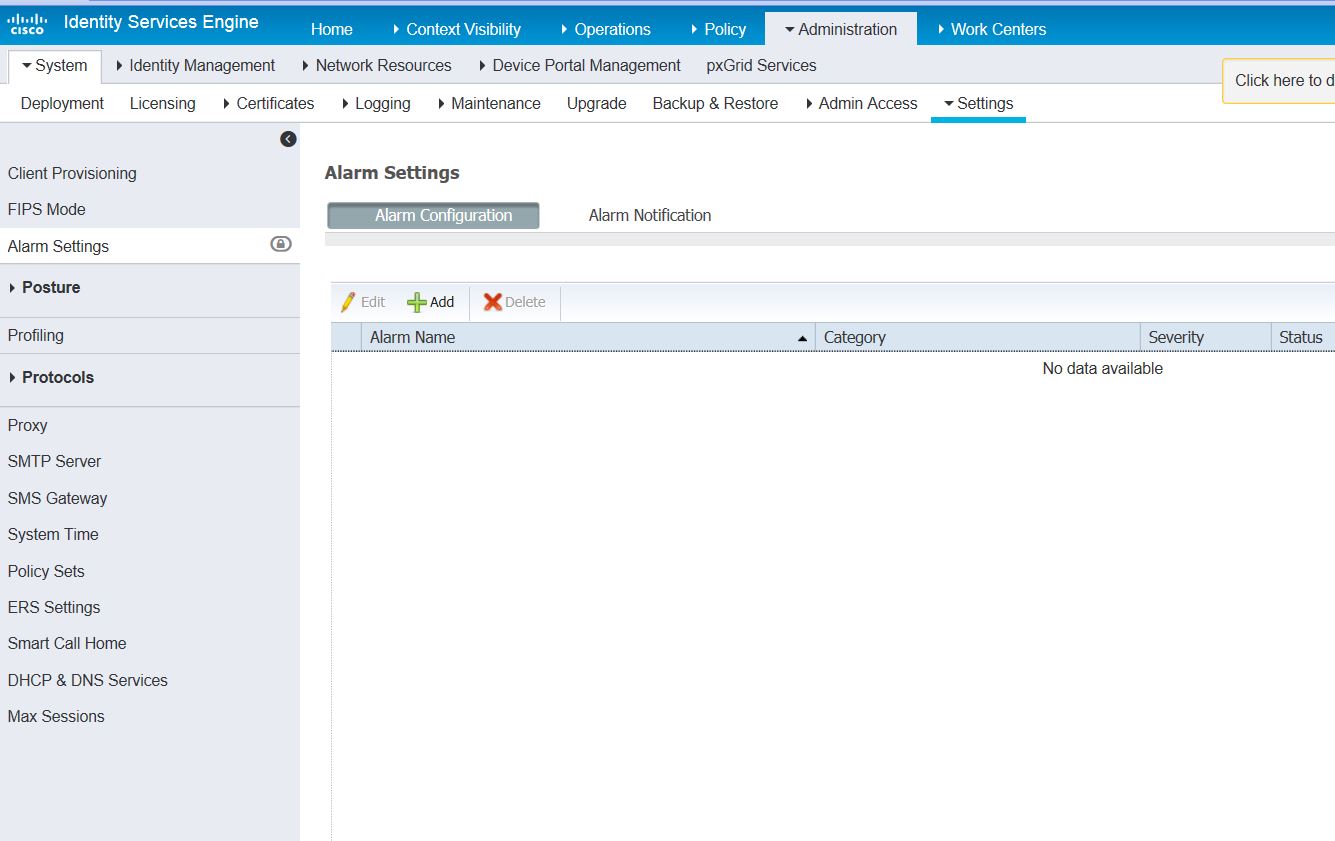
Task: Open DHCP & DNS Services
Action: pyautogui.click(x=87, y=680)
